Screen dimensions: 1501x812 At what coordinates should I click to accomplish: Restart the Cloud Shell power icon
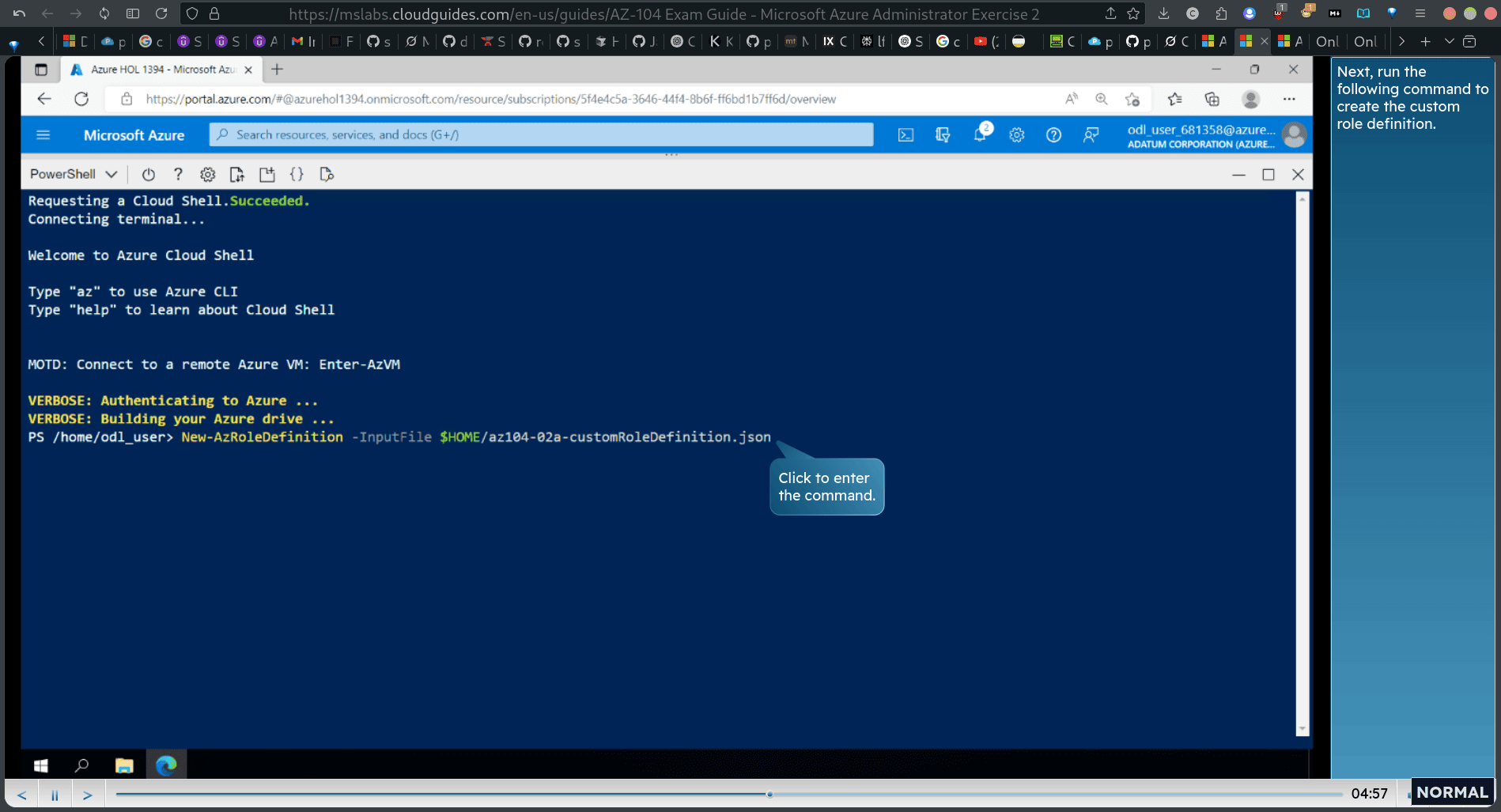148,175
